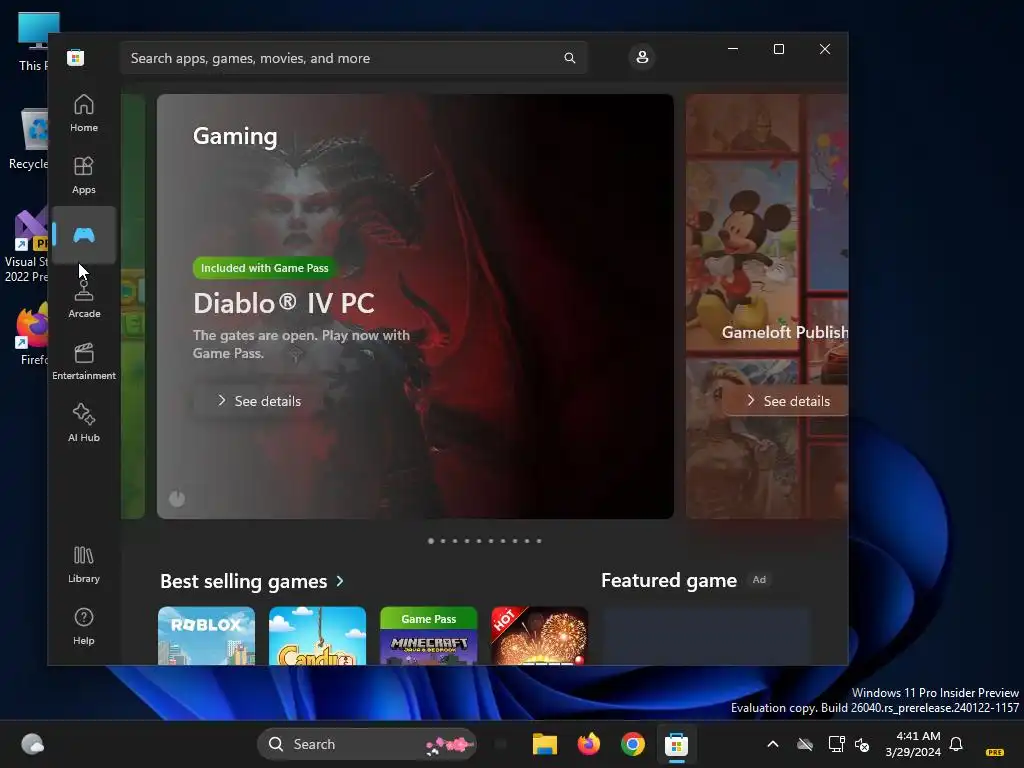Open Firefox from the taskbar
The image size is (1024, 768).
[588, 744]
